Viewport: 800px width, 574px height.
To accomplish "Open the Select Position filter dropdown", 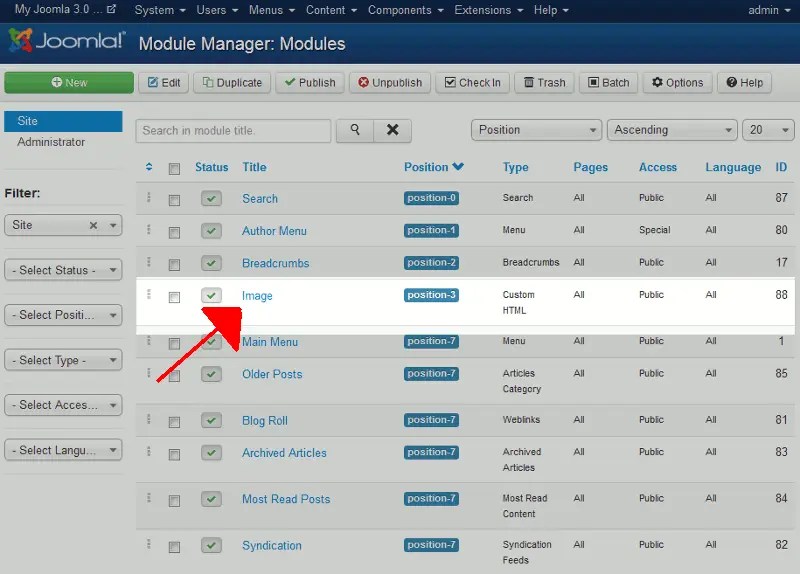I will click(63, 315).
